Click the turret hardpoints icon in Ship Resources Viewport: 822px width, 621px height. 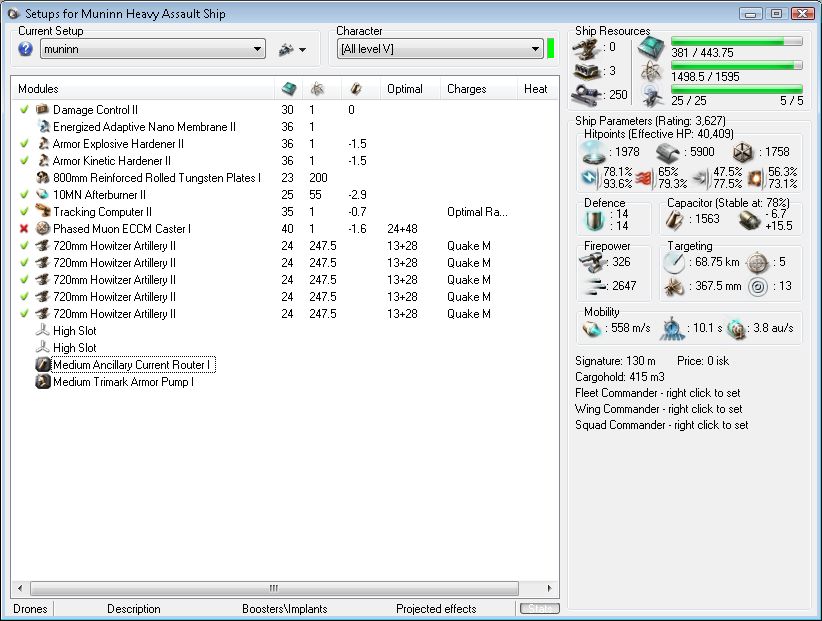[x=586, y=49]
